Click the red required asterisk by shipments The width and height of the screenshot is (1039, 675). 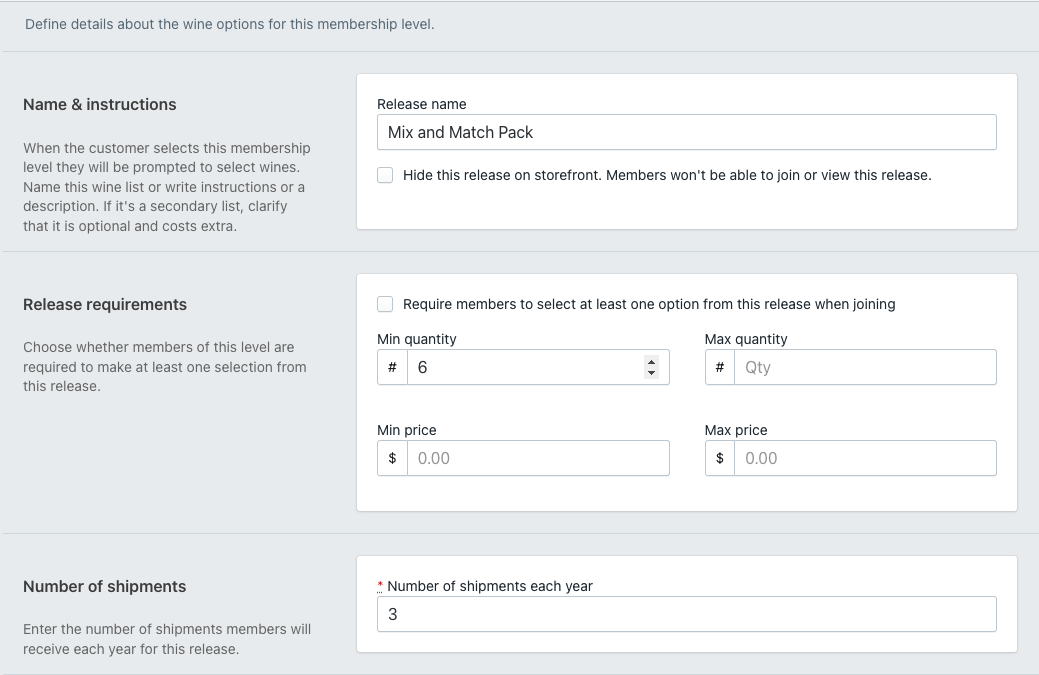click(380, 584)
